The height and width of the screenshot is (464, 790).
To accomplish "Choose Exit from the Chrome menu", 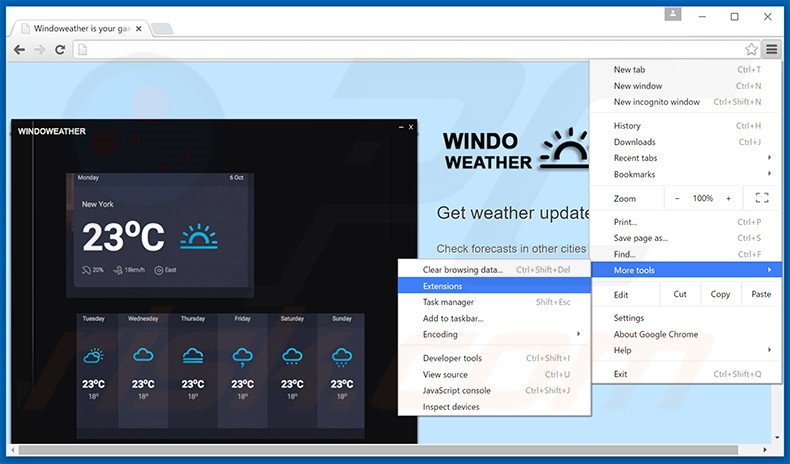I will [x=686, y=373].
